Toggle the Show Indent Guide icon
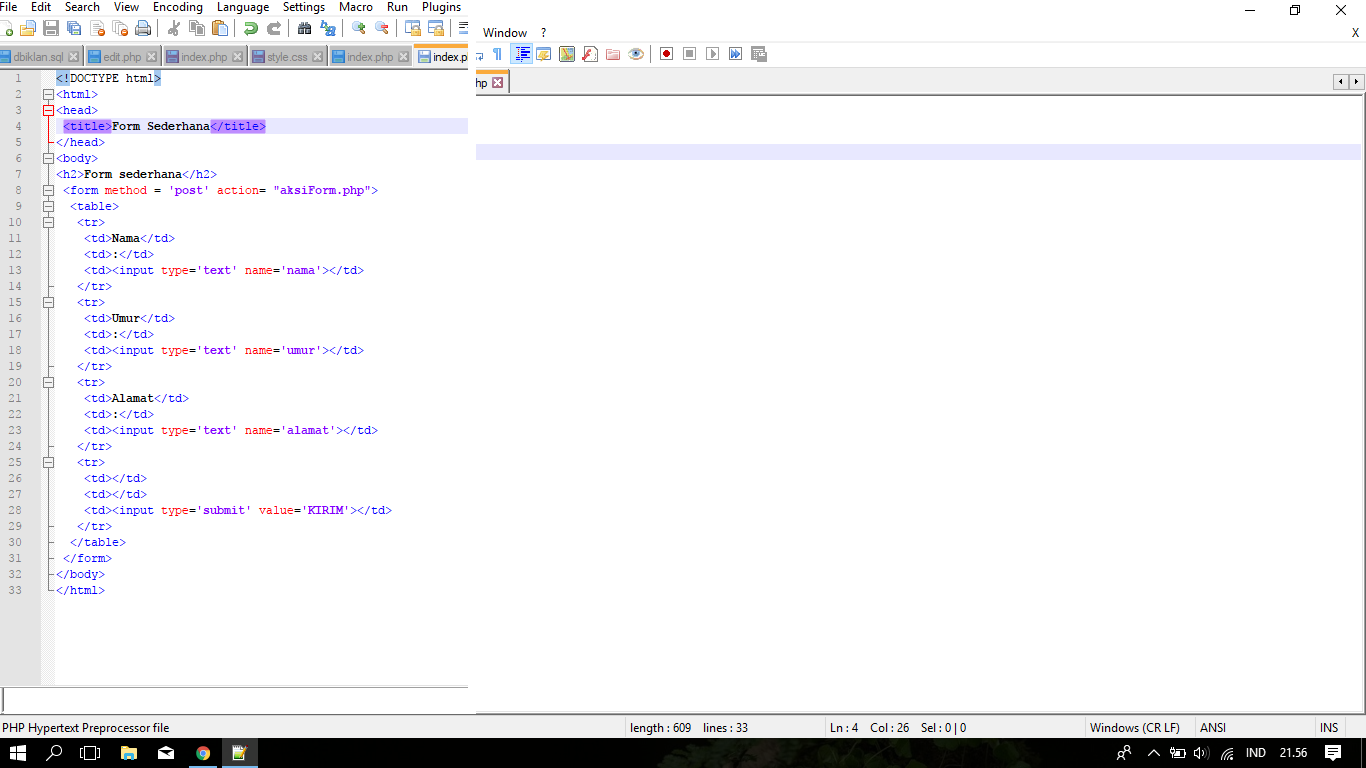 [x=522, y=53]
